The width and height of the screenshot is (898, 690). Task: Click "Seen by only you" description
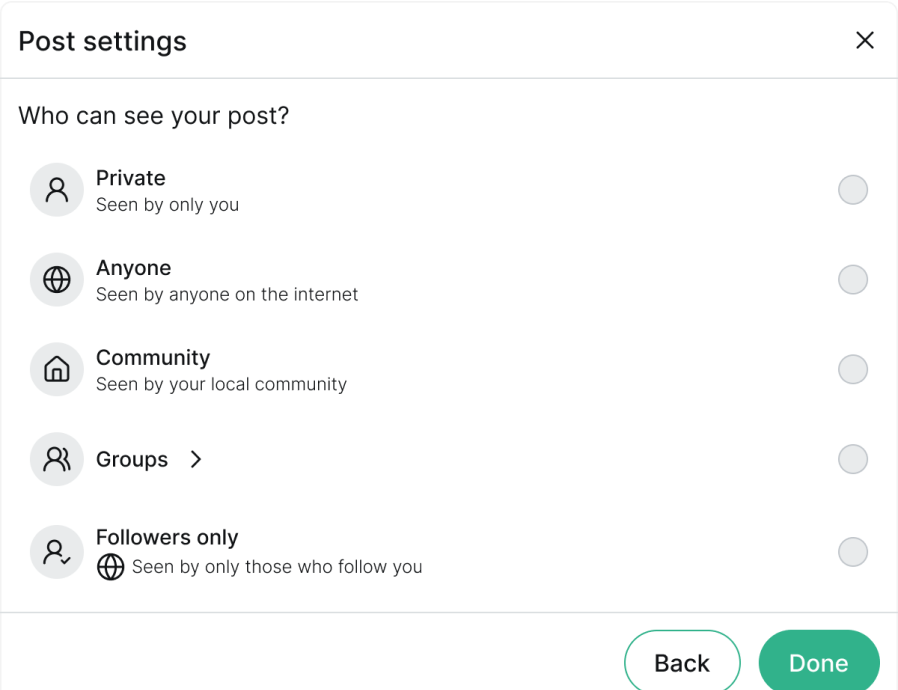tap(167, 205)
